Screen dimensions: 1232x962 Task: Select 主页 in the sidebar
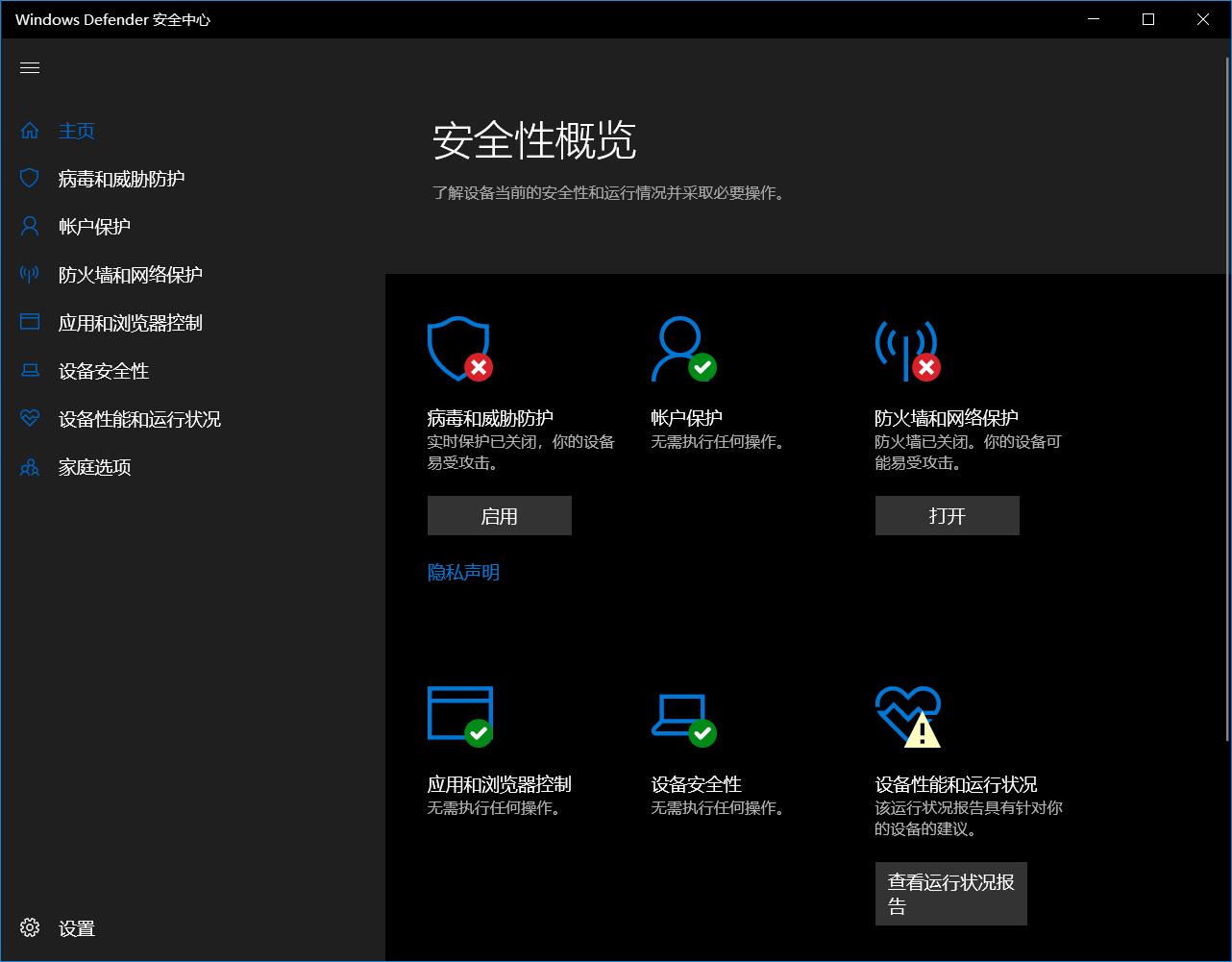(x=77, y=131)
